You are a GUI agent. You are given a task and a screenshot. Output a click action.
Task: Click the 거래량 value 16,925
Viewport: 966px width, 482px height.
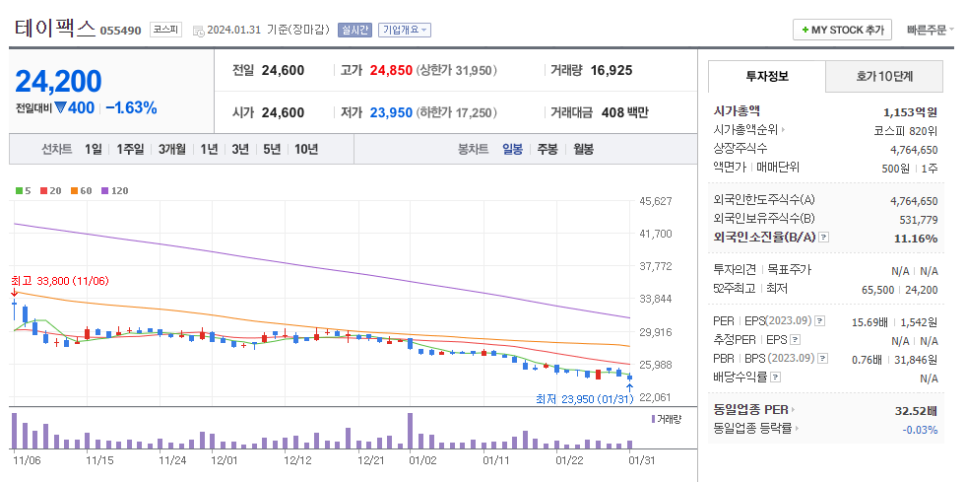[x=611, y=70]
